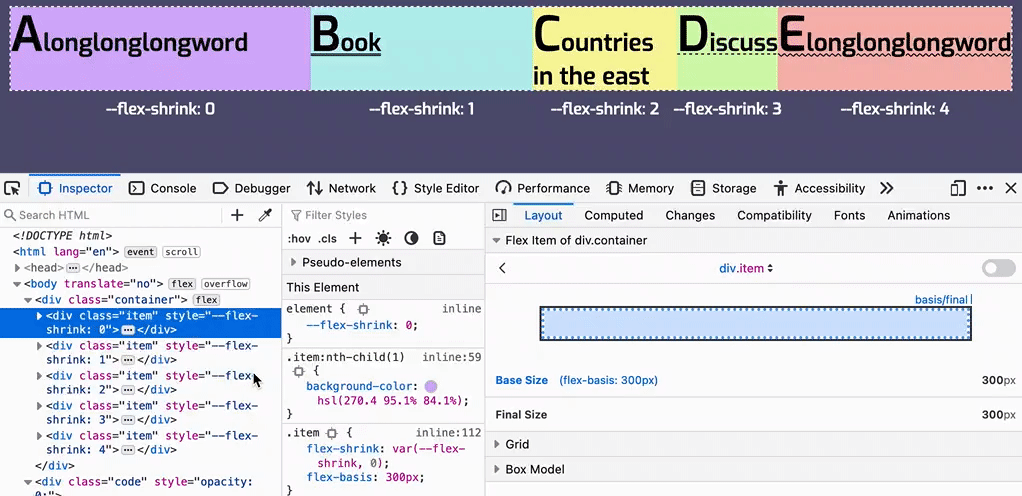Grab a color with the eyedropper
Viewport: 1022px width, 496px height.
[x=265, y=215]
